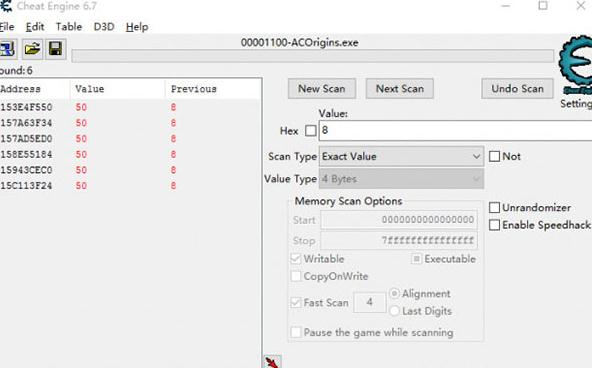Select address row 157AD5ED0

coord(130,139)
